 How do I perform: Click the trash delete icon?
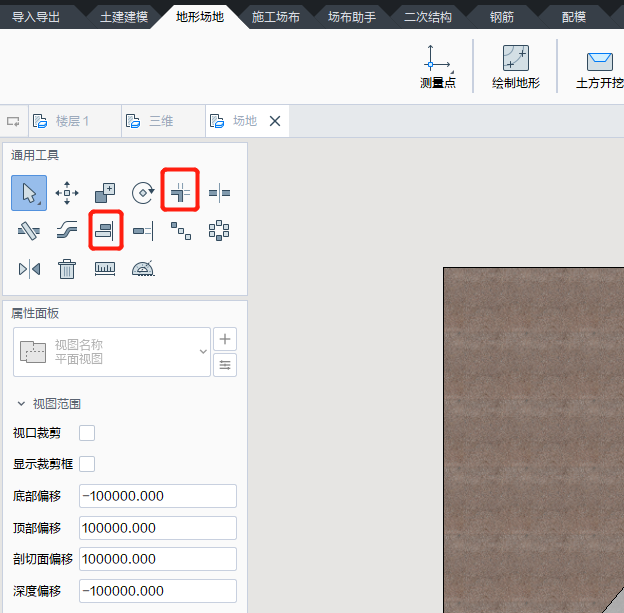(x=67, y=269)
